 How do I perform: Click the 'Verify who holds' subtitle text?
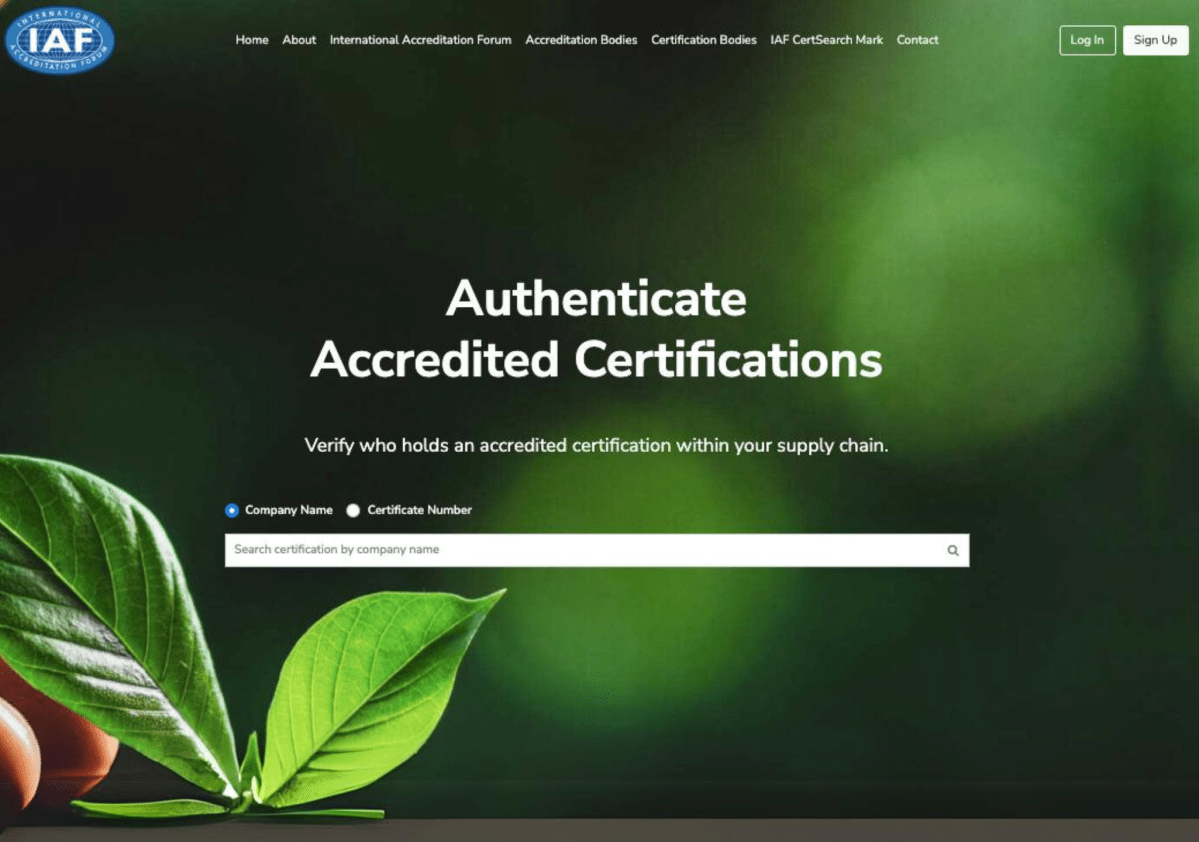pyautogui.click(x=596, y=445)
